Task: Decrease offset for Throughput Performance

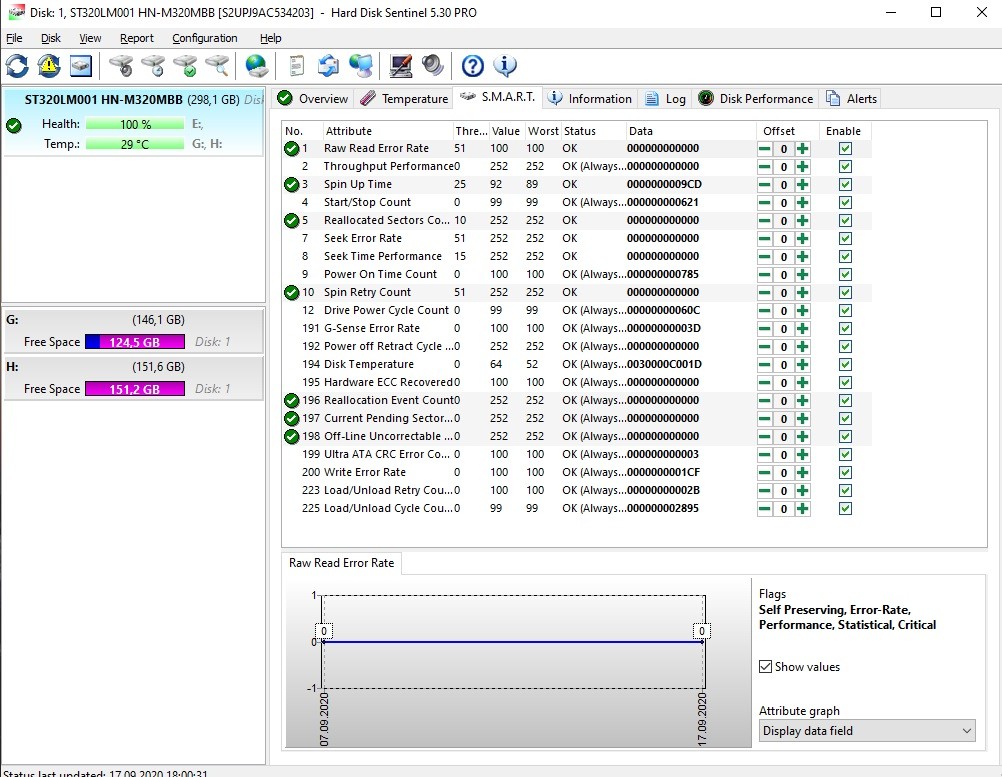Action: tap(764, 167)
